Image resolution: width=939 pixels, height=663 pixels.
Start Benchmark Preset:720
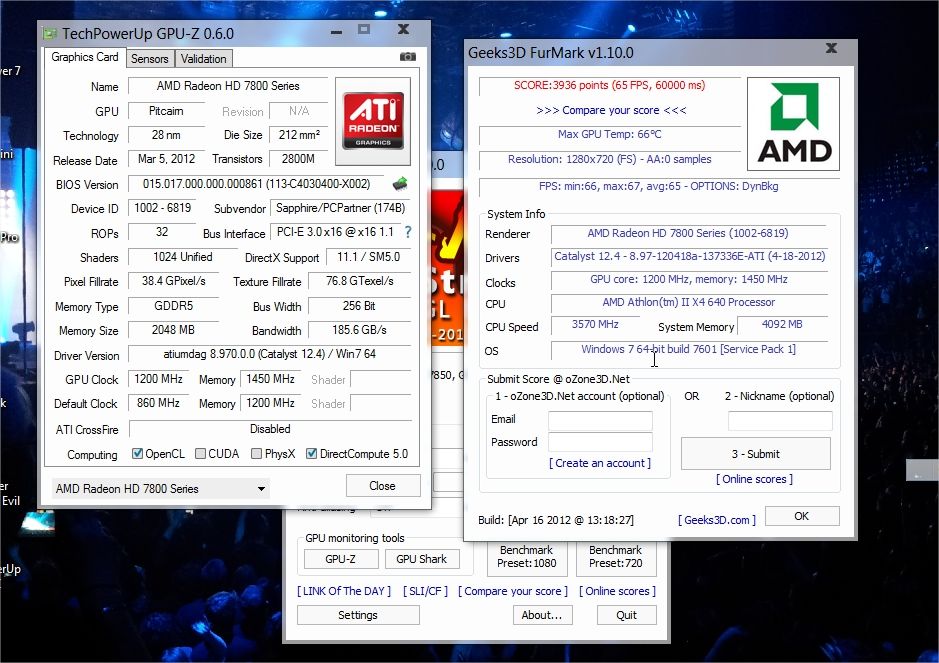coord(616,556)
